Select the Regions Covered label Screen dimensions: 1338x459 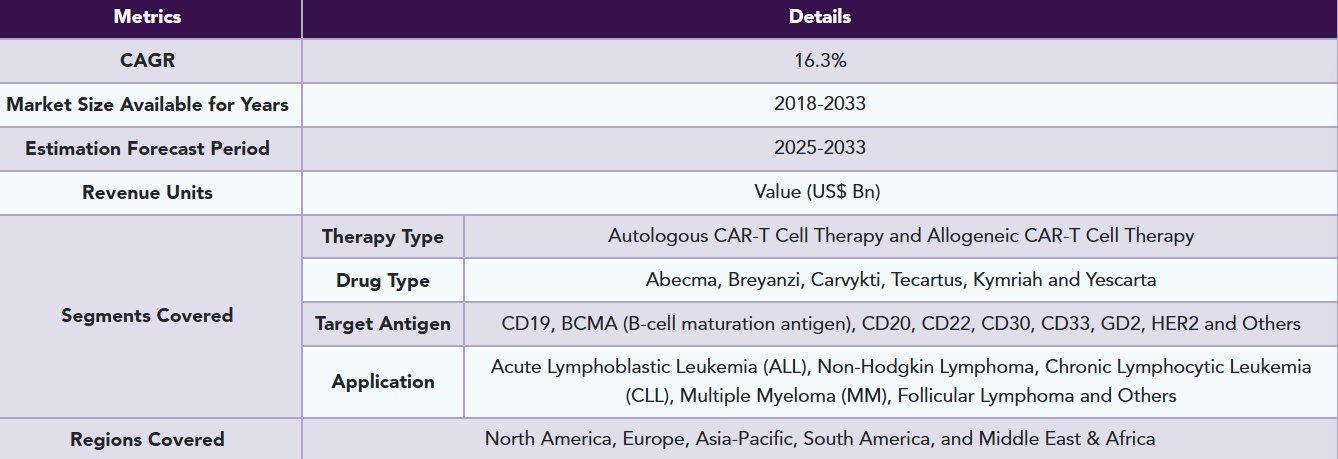coord(148,439)
